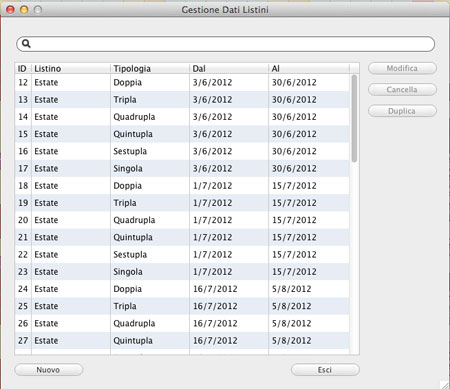
Task: Sort by the Listino column header
Action: pos(71,69)
